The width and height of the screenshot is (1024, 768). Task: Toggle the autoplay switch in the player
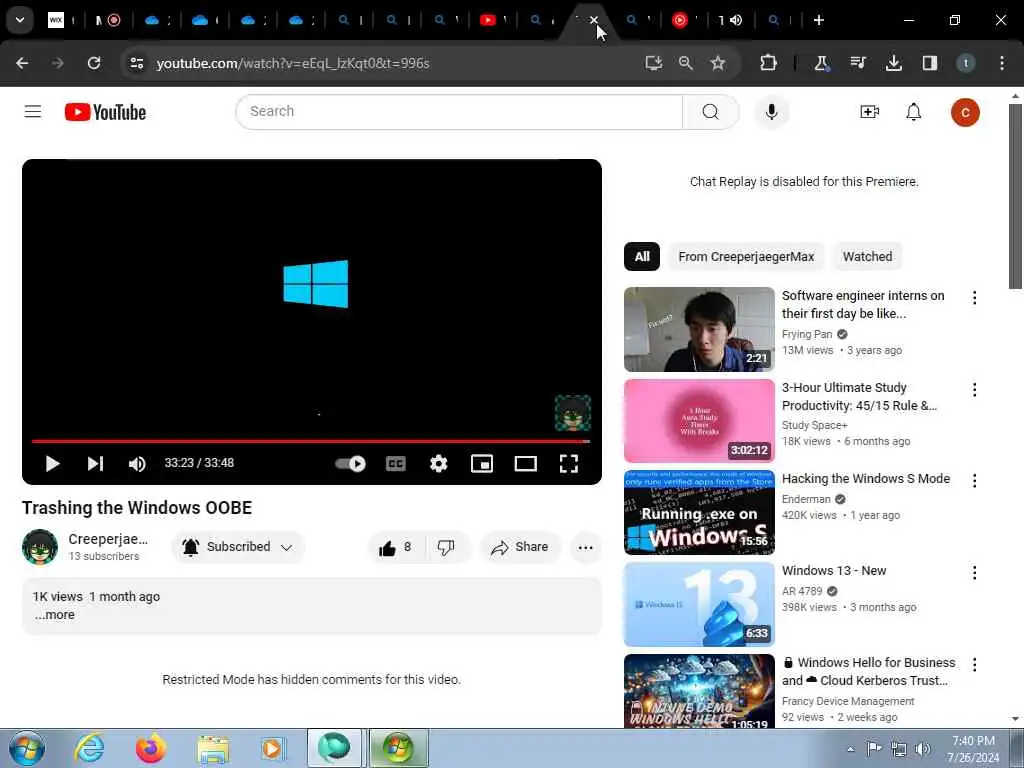coord(350,464)
